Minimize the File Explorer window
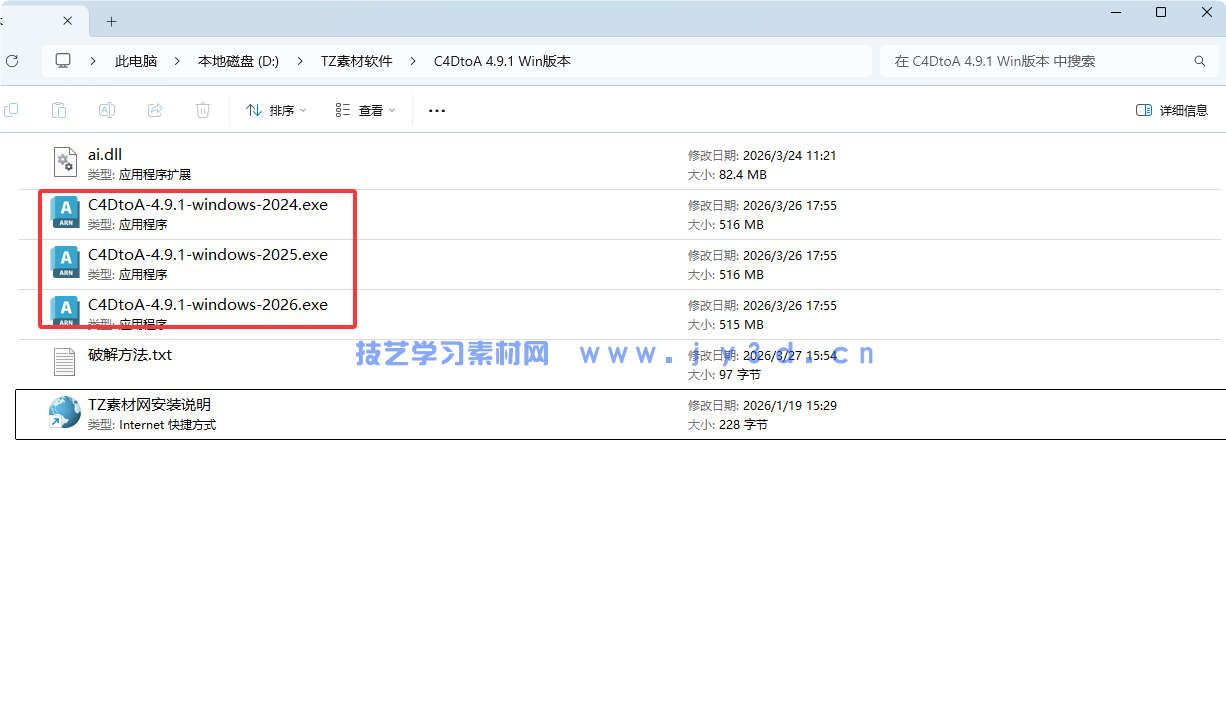 click(1117, 12)
